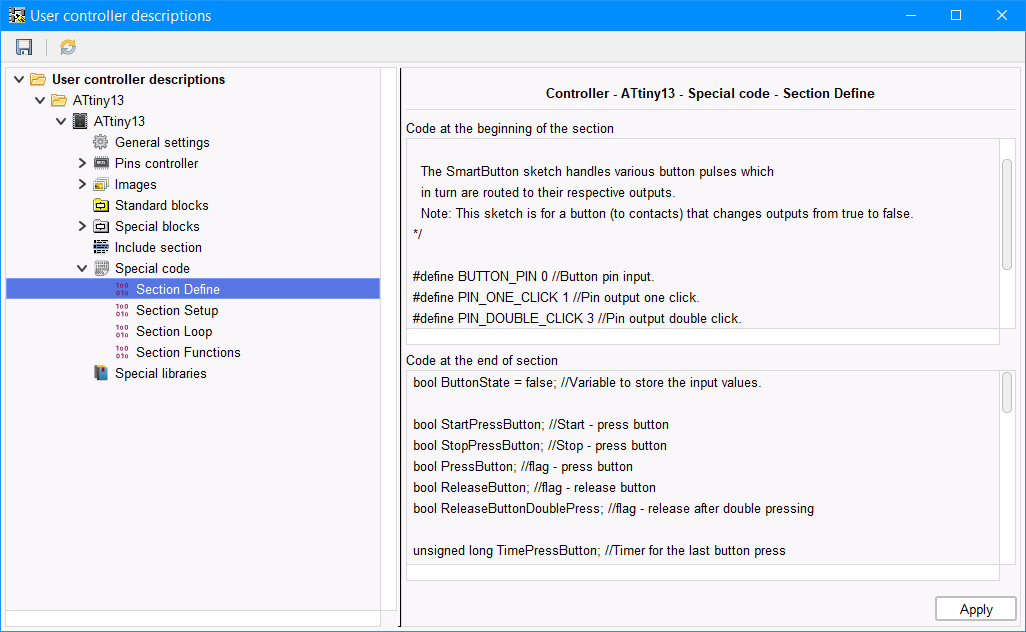This screenshot has height=632, width=1026.
Task: Click the app icon in title bar
Action: coord(16,15)
